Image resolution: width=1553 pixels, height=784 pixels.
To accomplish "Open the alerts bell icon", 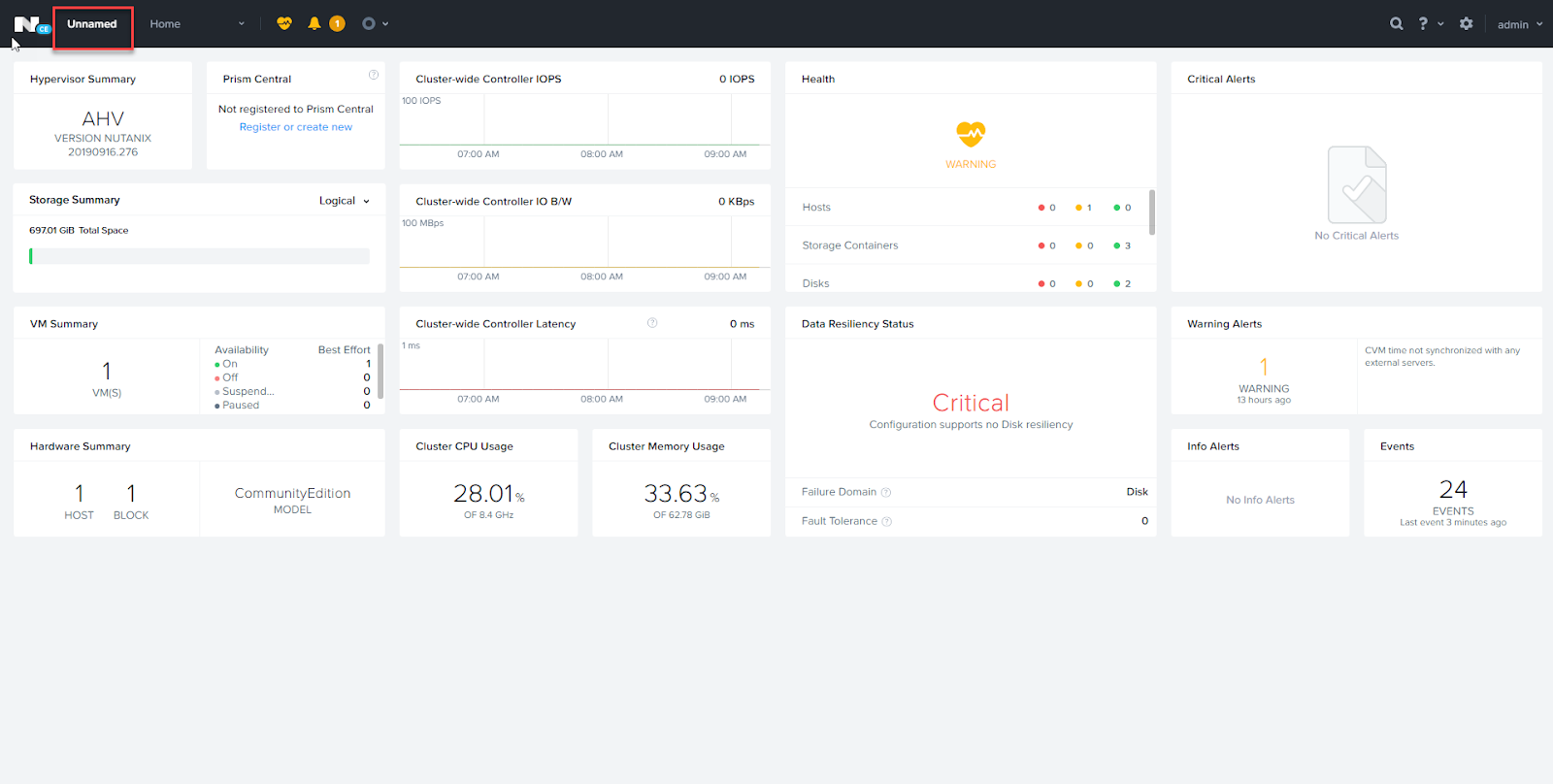I will click(x=314, y=23).
